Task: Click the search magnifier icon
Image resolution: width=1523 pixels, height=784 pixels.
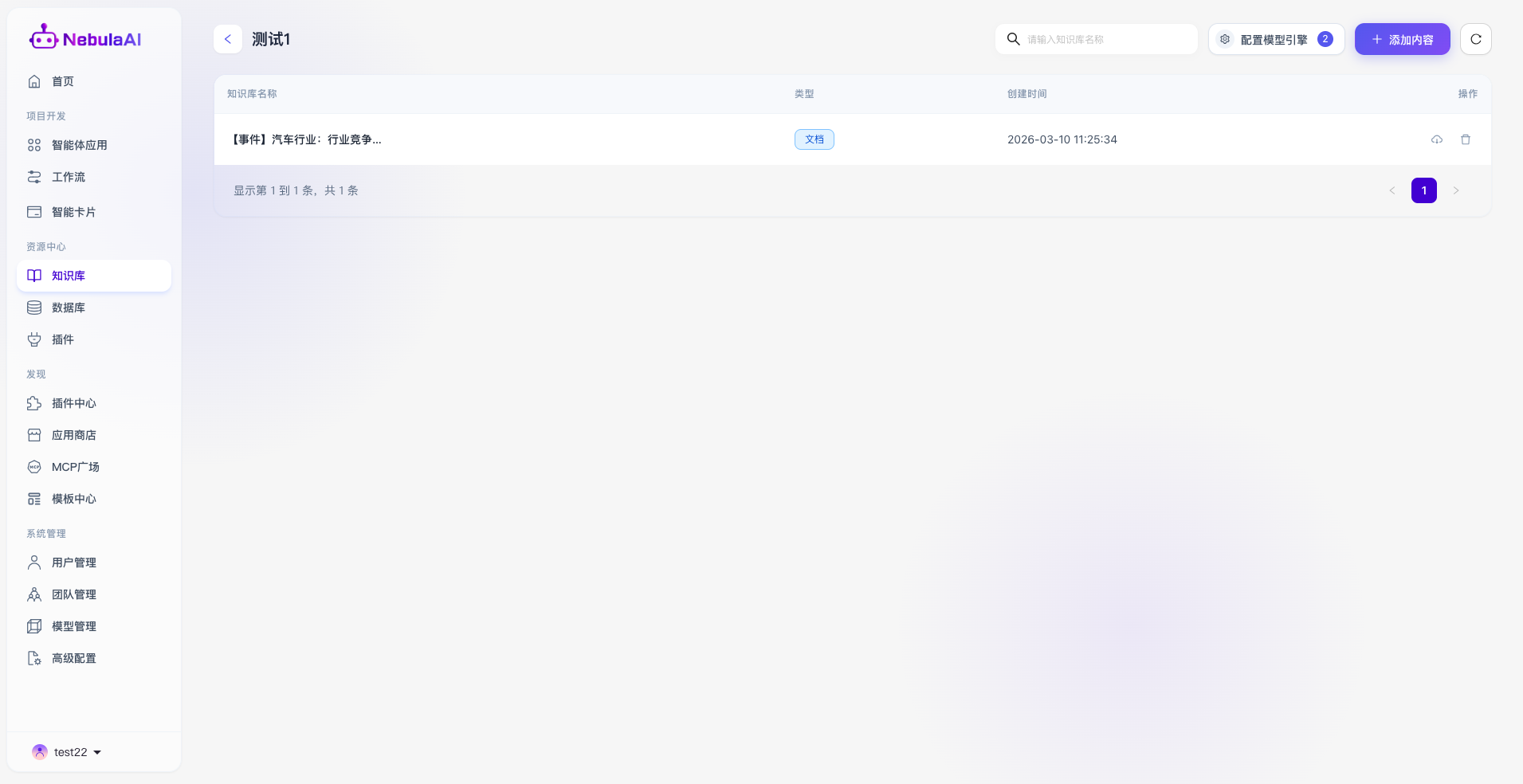Action: click(x=1013, y=39)
